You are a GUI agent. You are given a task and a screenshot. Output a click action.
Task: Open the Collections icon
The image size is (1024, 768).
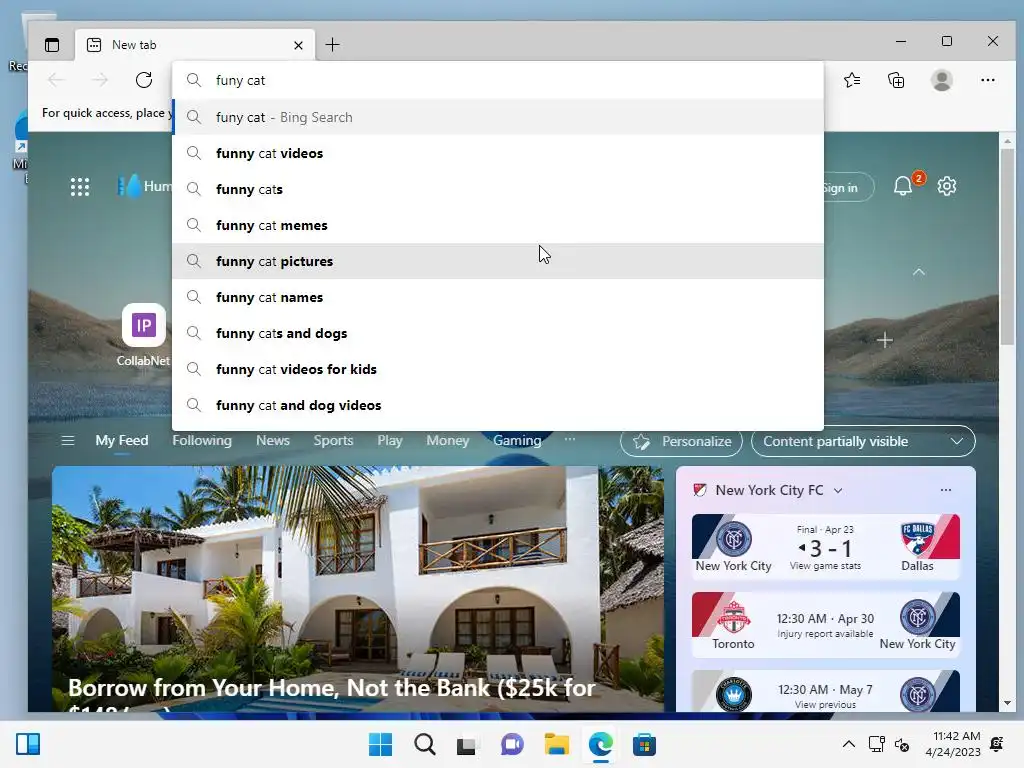pos(896,80)
